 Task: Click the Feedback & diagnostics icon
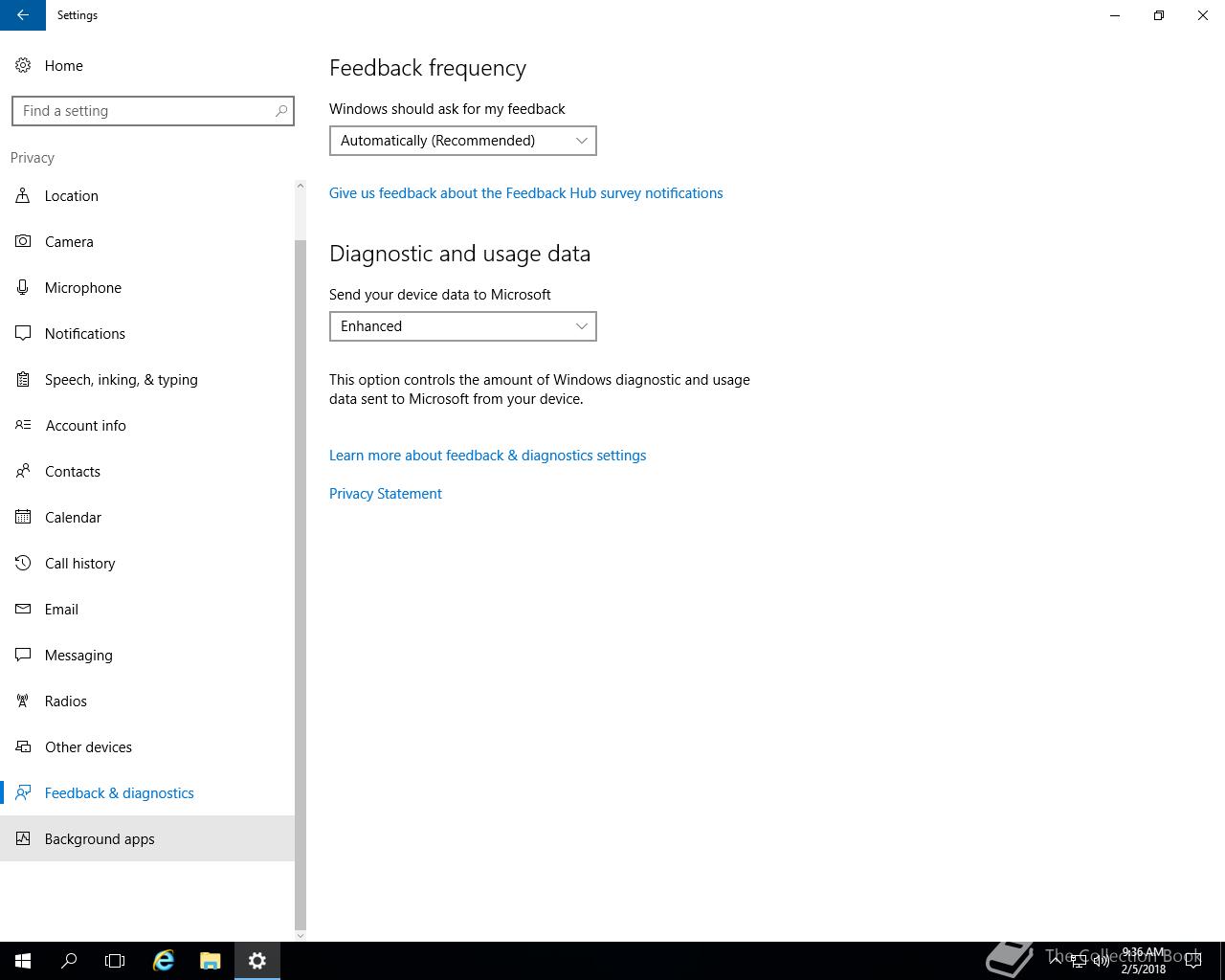(x=23, y=792)
